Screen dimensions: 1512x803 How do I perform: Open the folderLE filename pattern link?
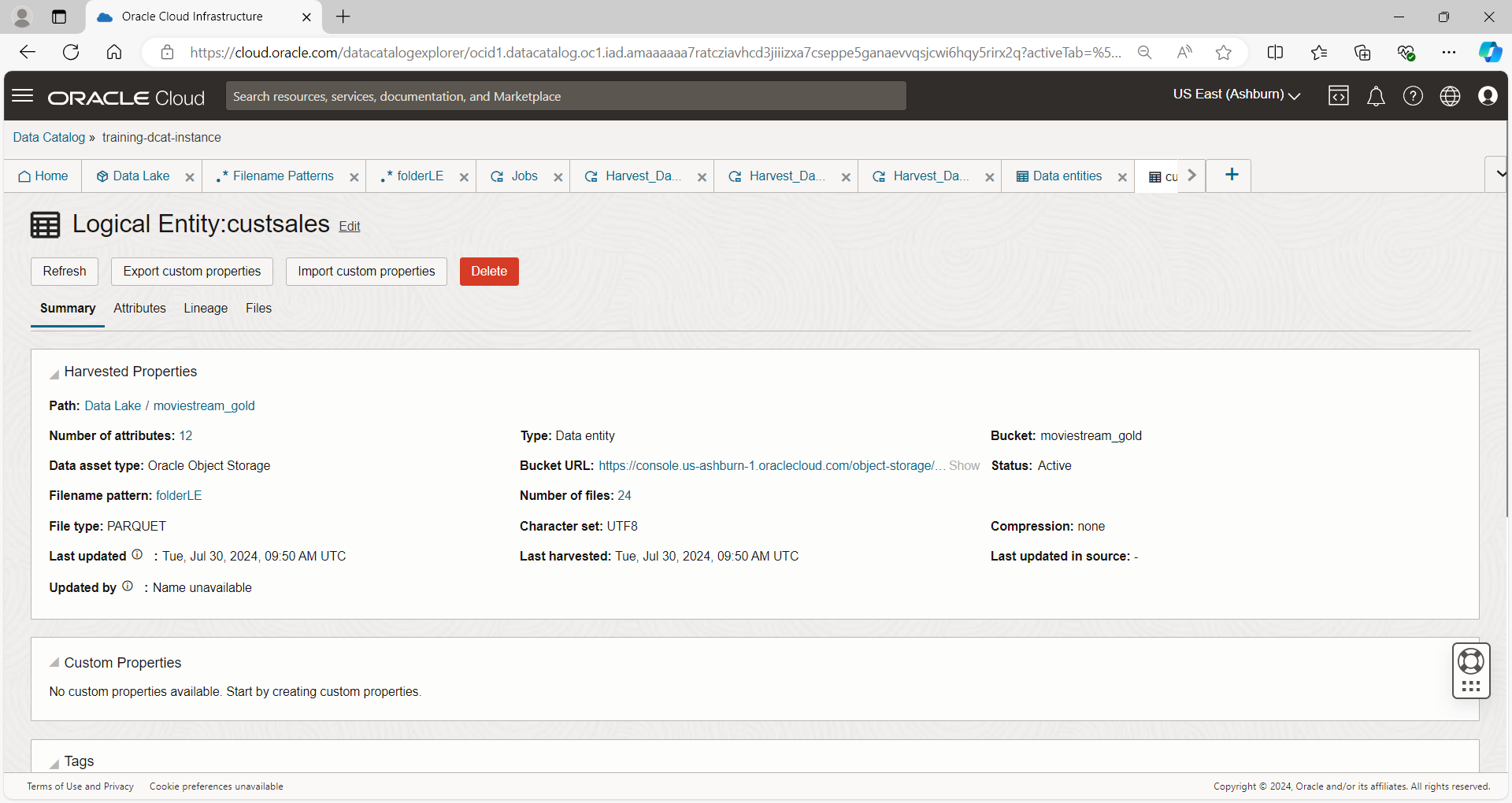179,496
